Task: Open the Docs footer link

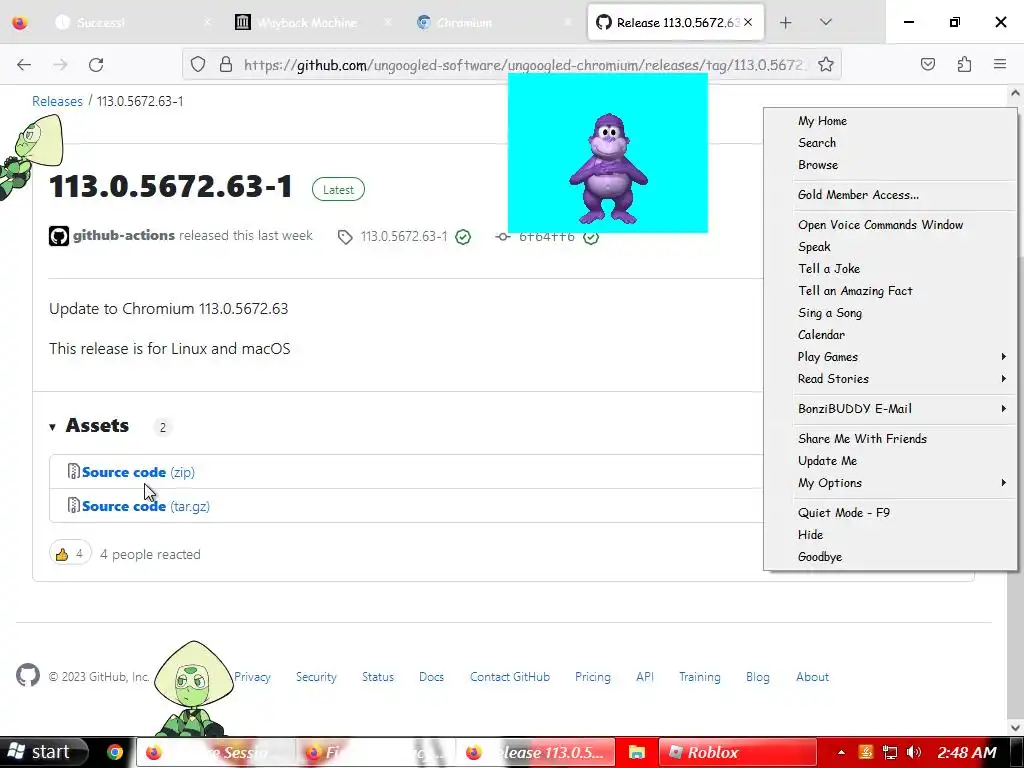Action: click(432, 677)
